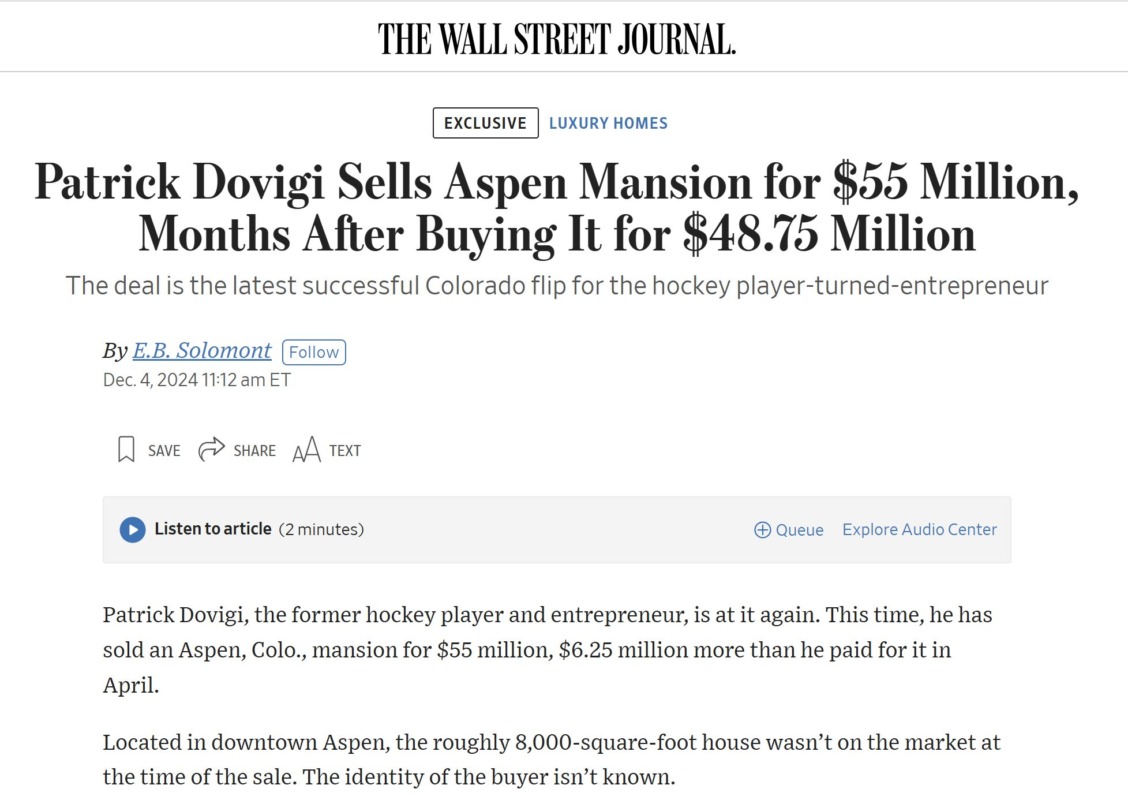
Task: Play the article audio
Action: point(132,530)
